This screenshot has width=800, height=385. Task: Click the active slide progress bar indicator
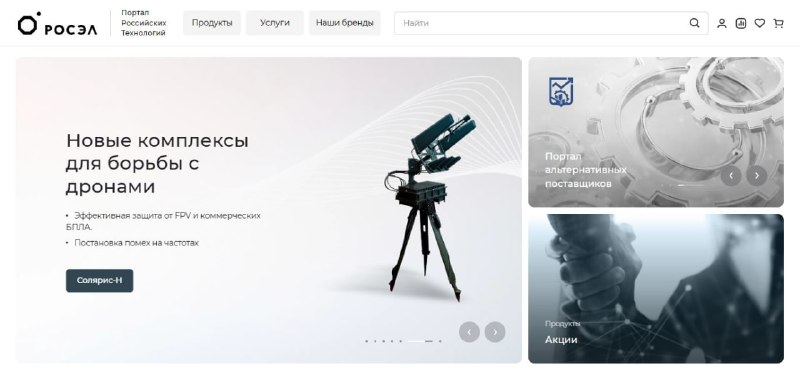[420, 341]
